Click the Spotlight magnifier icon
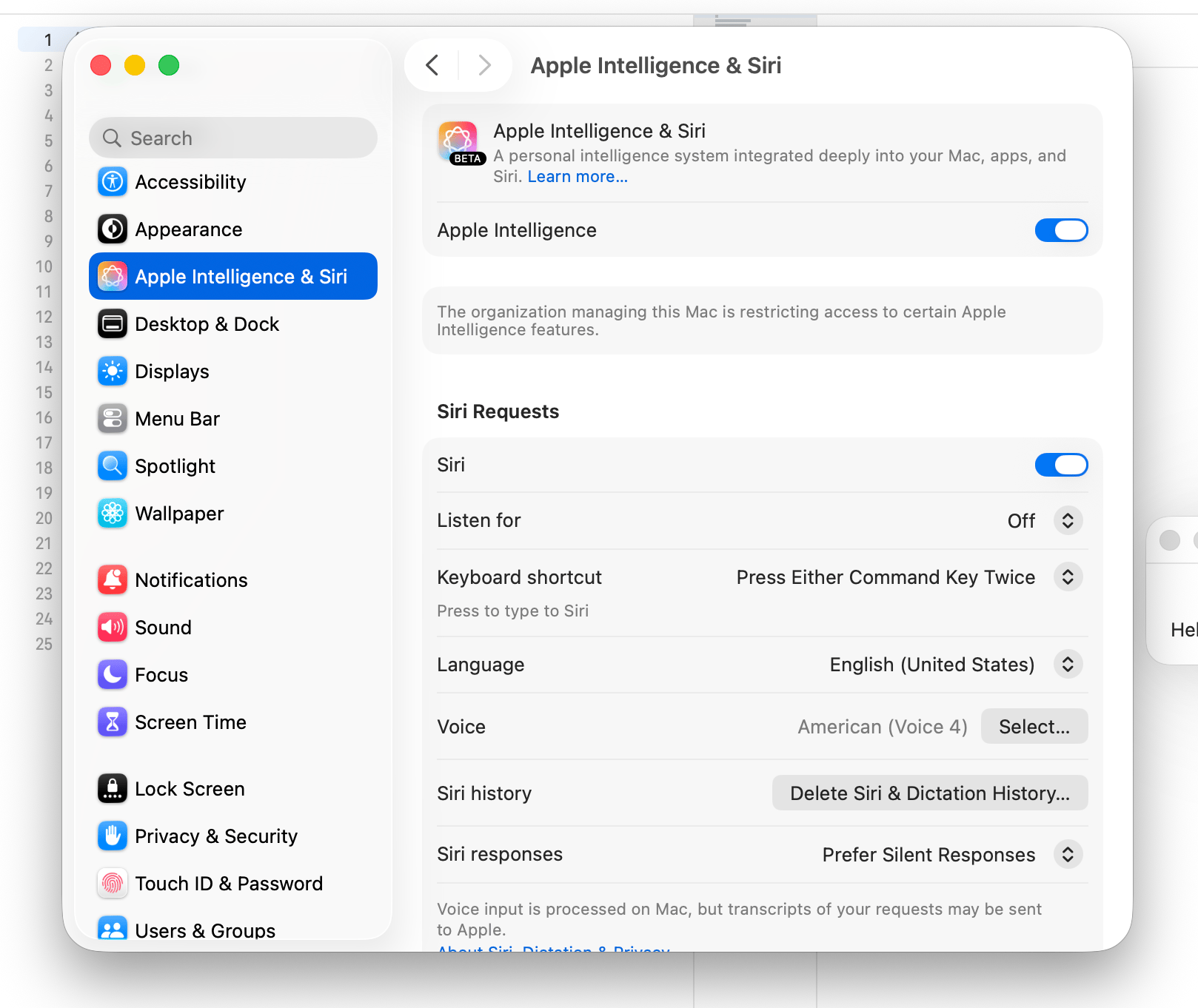This screenshot has height=1008, width=1198. point(113,466)
